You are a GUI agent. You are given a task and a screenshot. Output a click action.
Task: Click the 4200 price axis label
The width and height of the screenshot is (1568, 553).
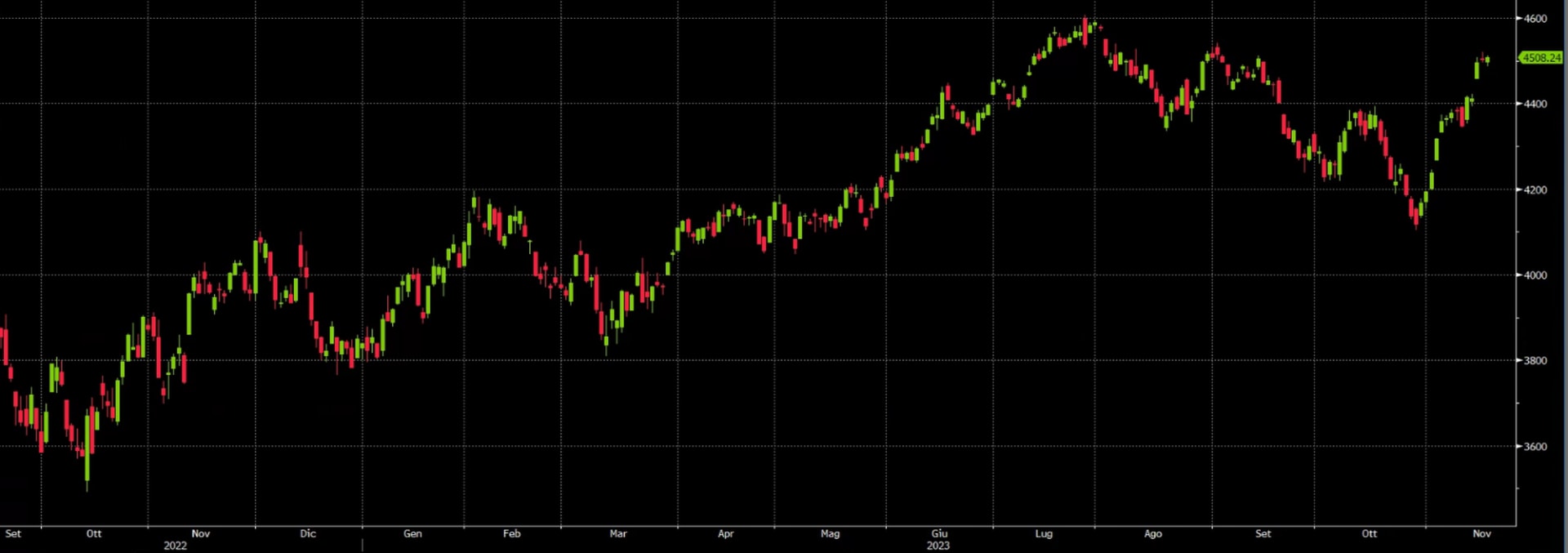(1535, 190)
